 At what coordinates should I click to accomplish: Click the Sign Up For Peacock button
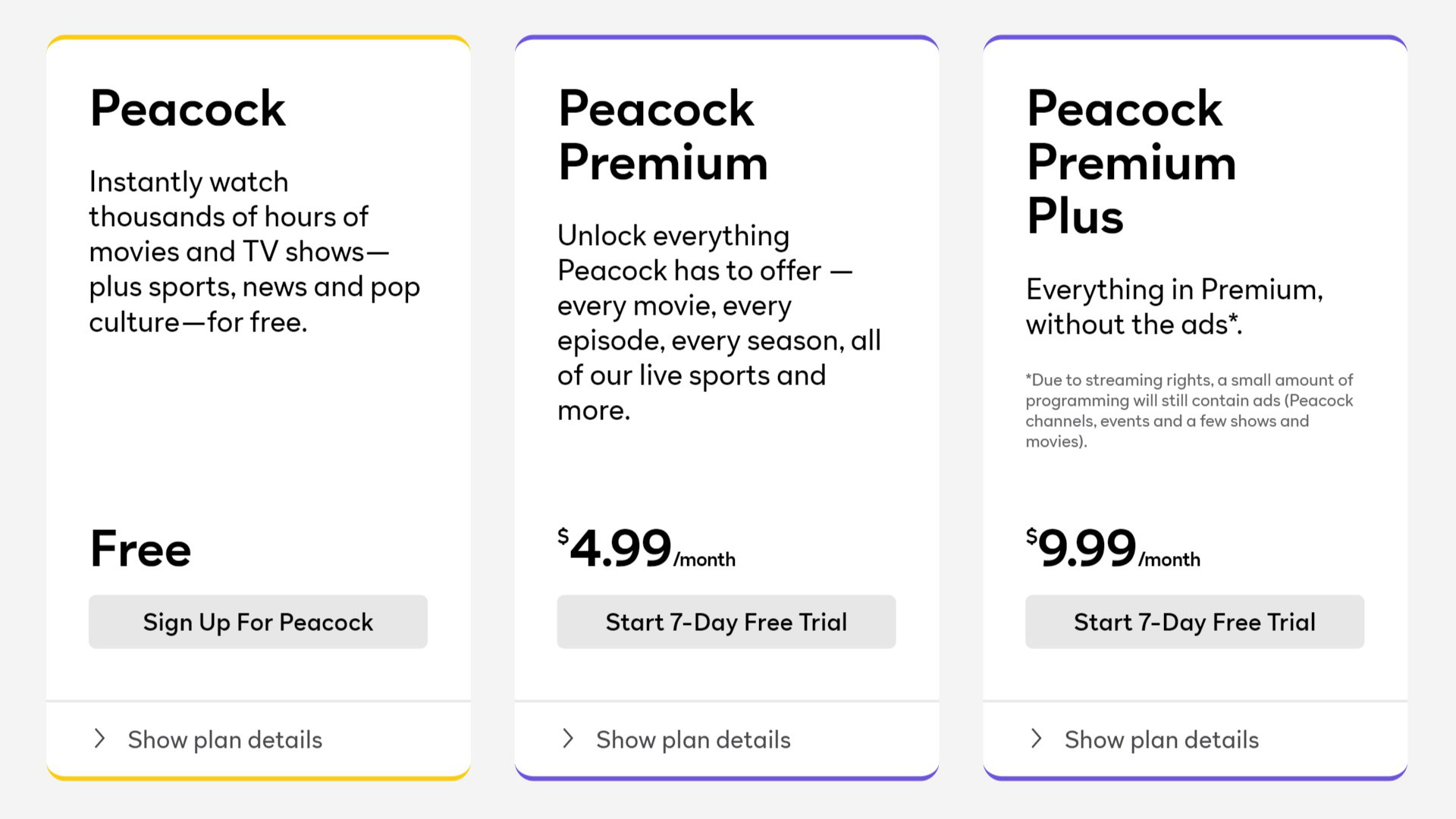(258, 622)
